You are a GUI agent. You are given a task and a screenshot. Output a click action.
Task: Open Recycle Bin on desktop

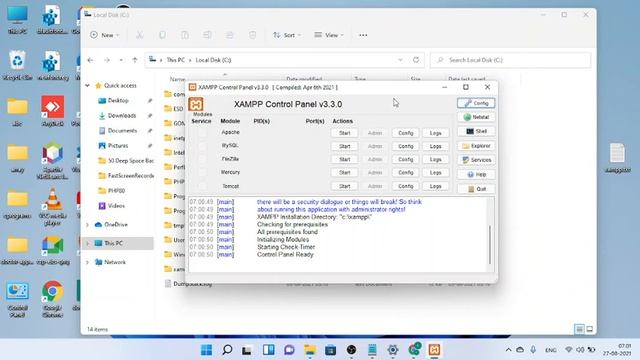pos(17,65)
